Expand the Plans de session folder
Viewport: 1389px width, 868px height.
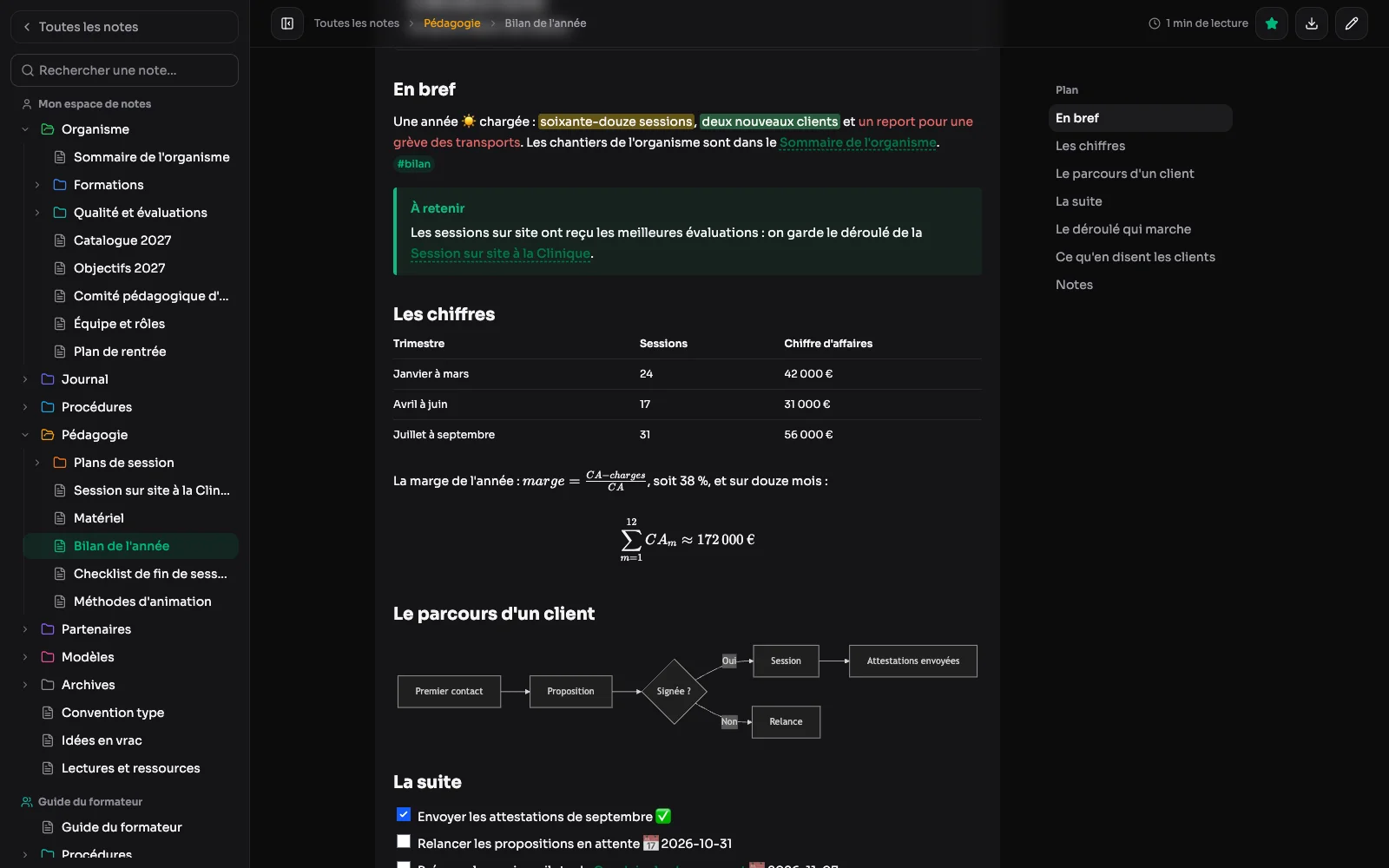(x=37, y=463)
